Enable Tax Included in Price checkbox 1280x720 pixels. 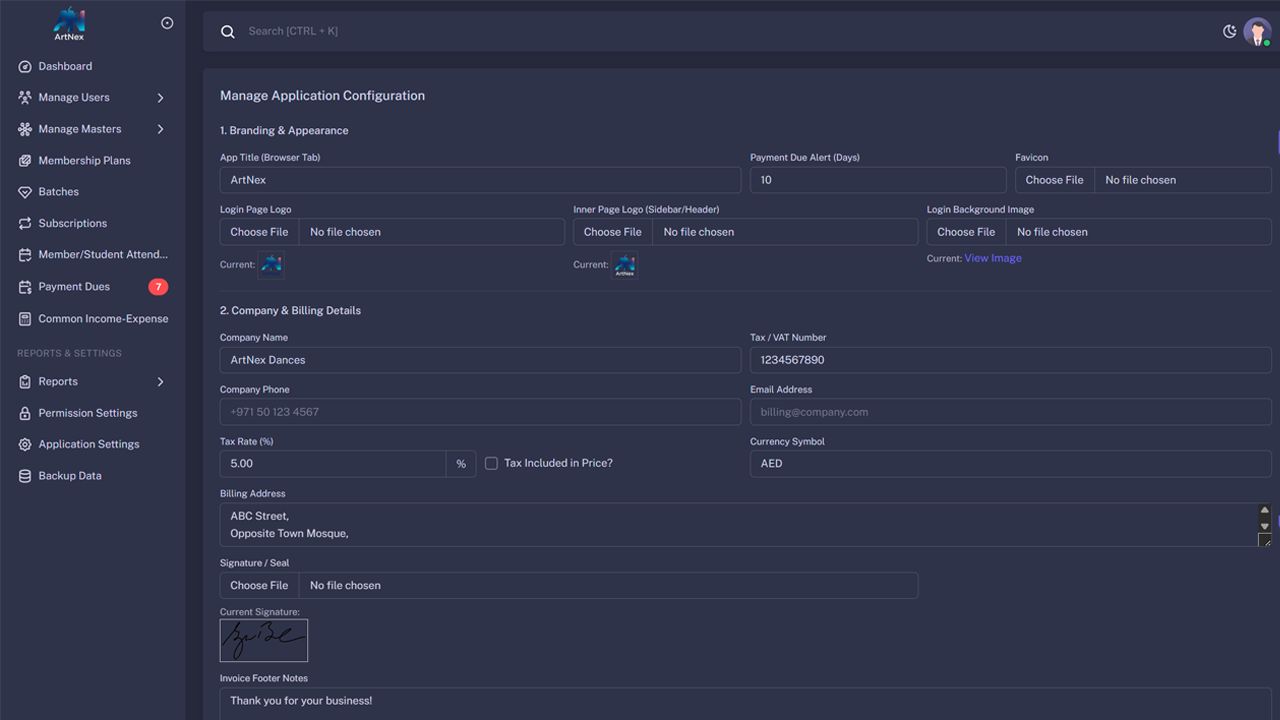coord(491,463)
